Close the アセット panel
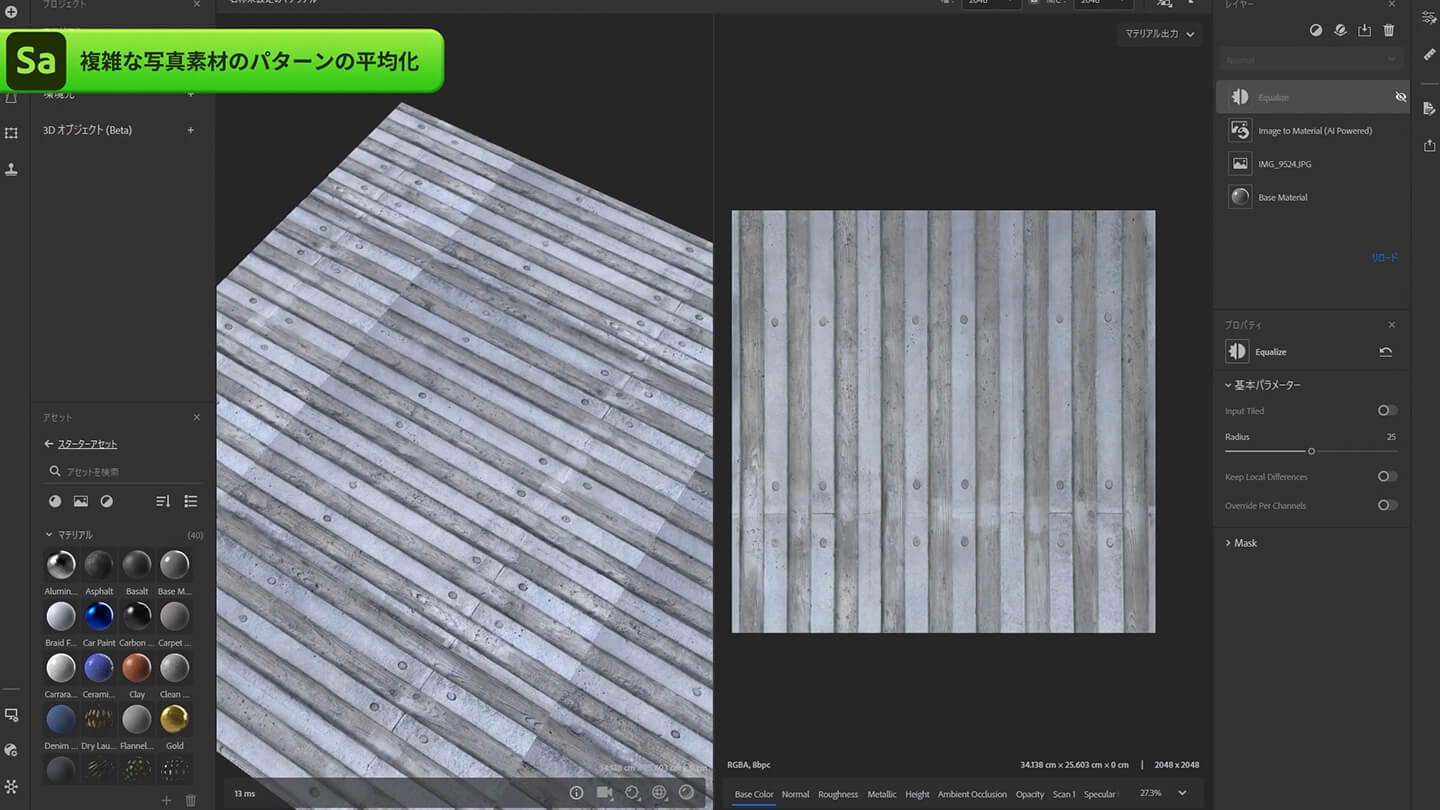The height and width of the screenshot is (810, 1440). point(196,417)
